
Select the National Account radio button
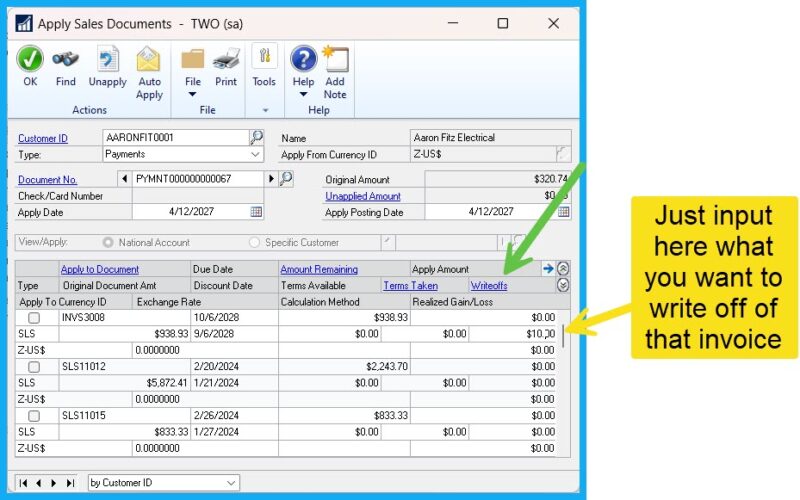click(x=108, y=243)
